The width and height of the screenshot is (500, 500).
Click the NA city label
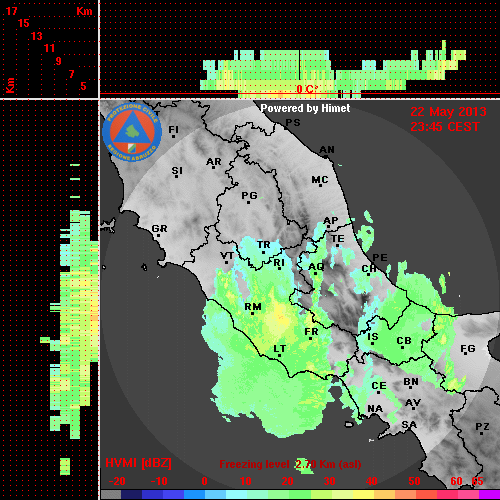(375, 409)
